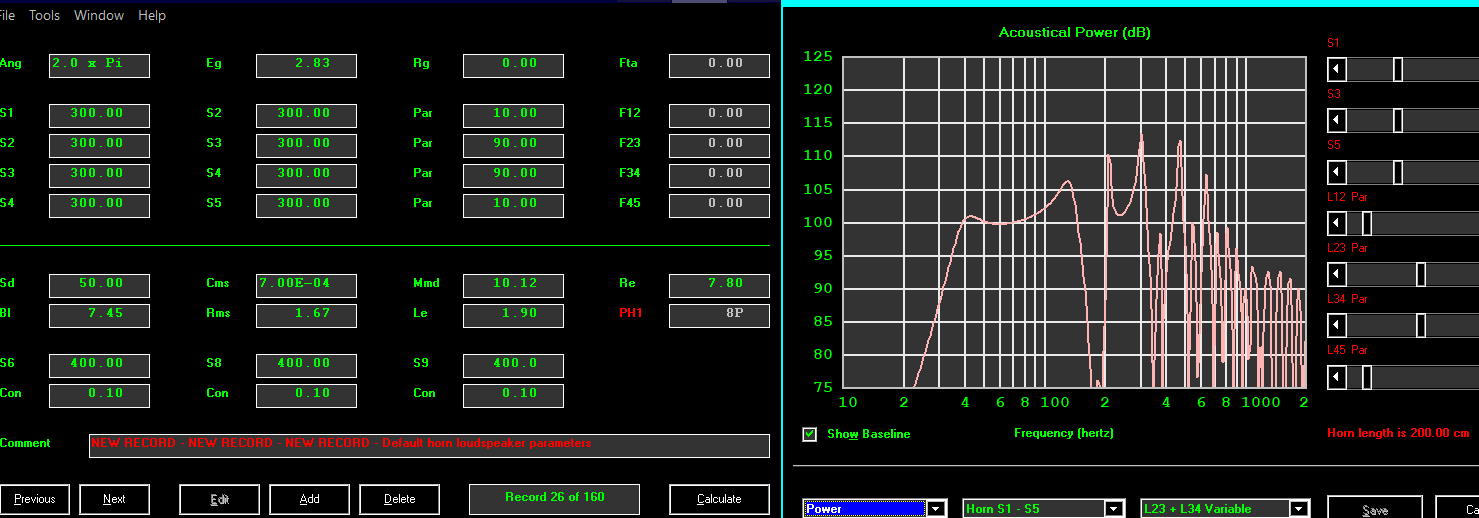Viewport: 1479px width, 518px height.
Task: Click the Delete record button
Action: click(400, 499)
